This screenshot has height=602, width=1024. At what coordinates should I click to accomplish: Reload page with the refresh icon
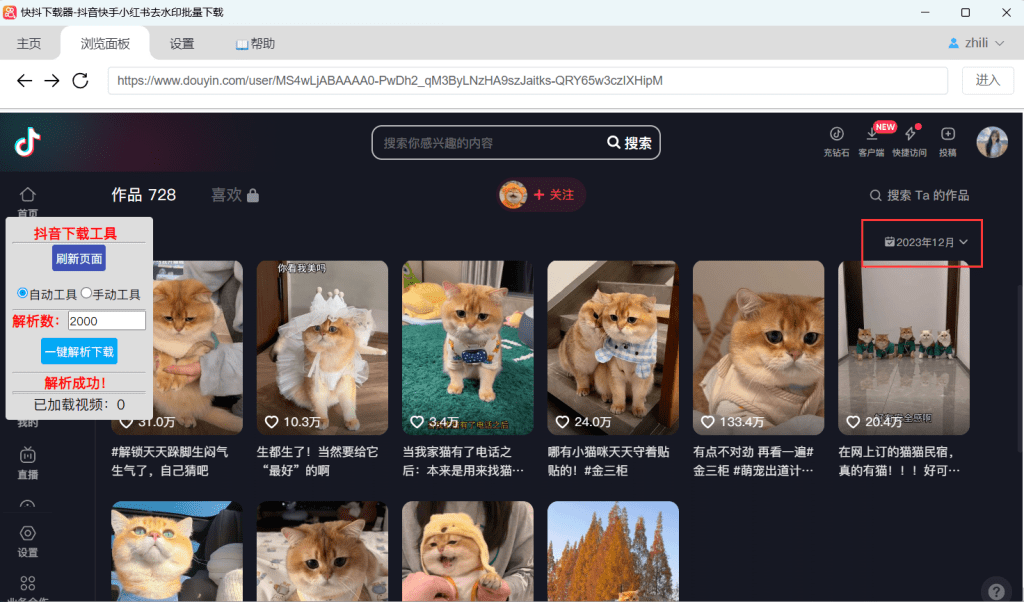[x=80, y=80]
